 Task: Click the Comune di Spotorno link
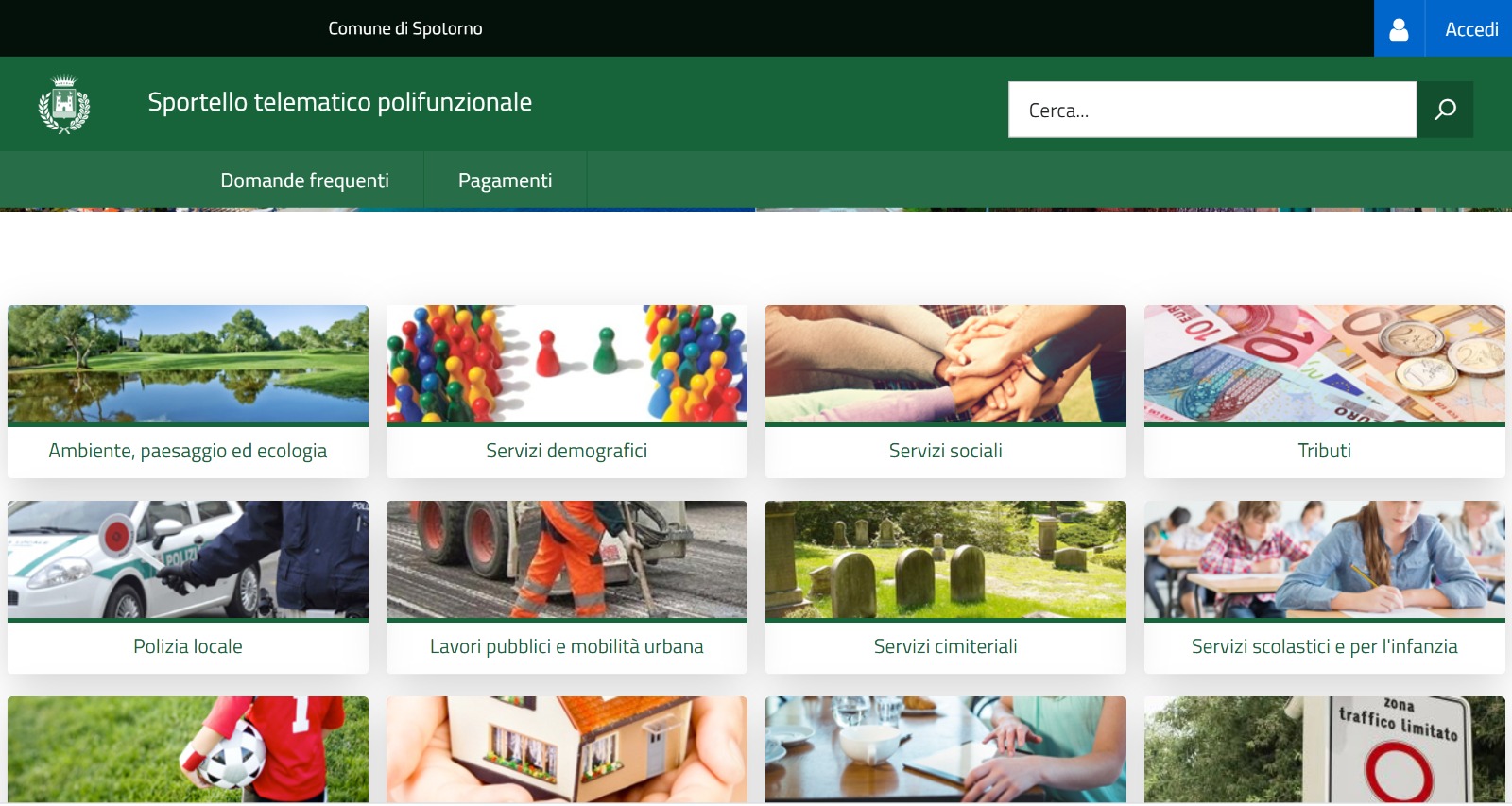click(x=405, y=28)
